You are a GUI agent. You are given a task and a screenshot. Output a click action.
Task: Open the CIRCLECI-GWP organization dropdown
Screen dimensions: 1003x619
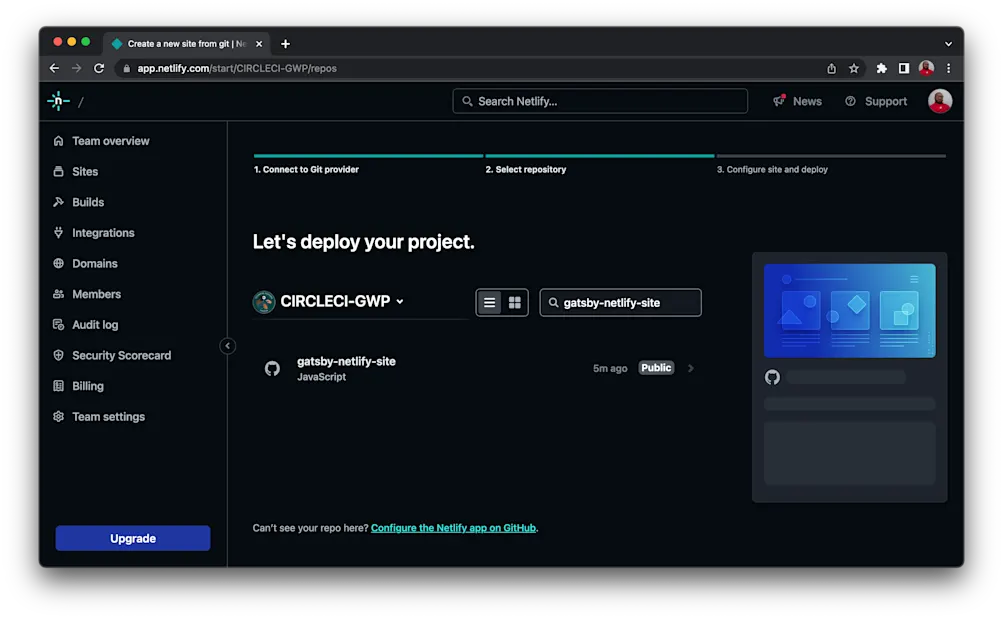pos(330,302)
